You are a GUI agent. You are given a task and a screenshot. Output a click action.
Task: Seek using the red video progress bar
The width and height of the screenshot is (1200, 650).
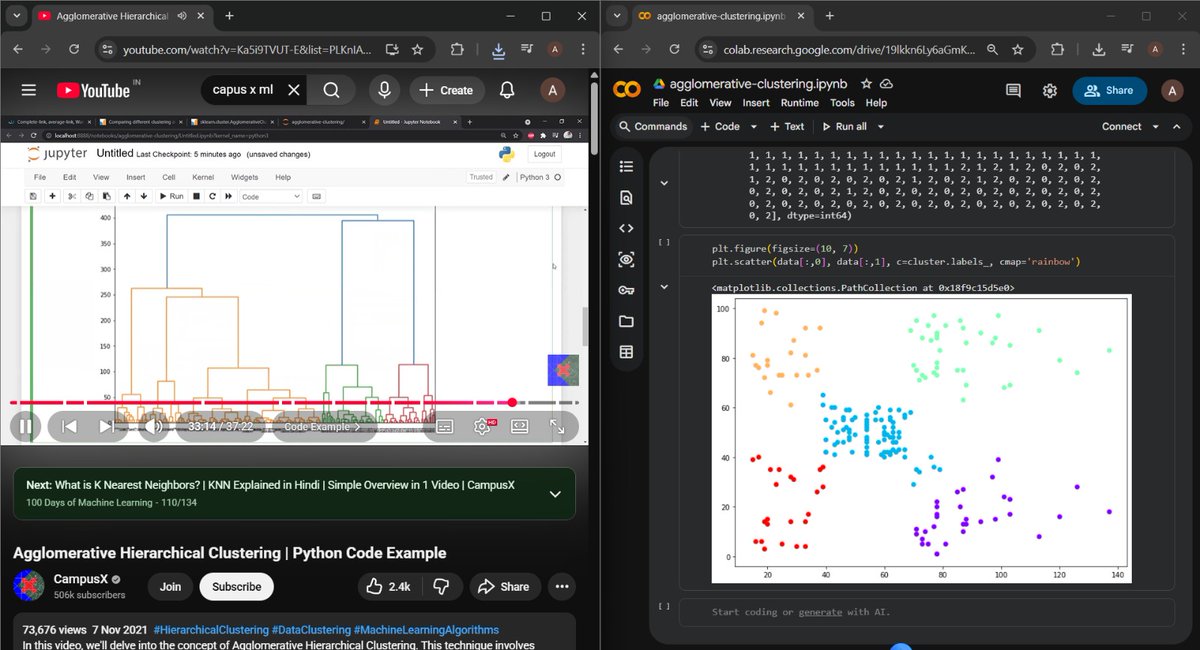coord(294,402)
